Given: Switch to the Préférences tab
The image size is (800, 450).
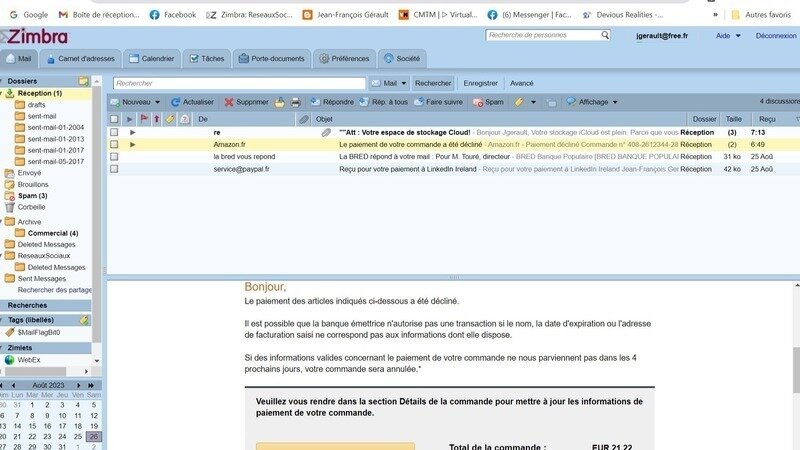Looking at the screenshot, I should click(x=344, y=59).
